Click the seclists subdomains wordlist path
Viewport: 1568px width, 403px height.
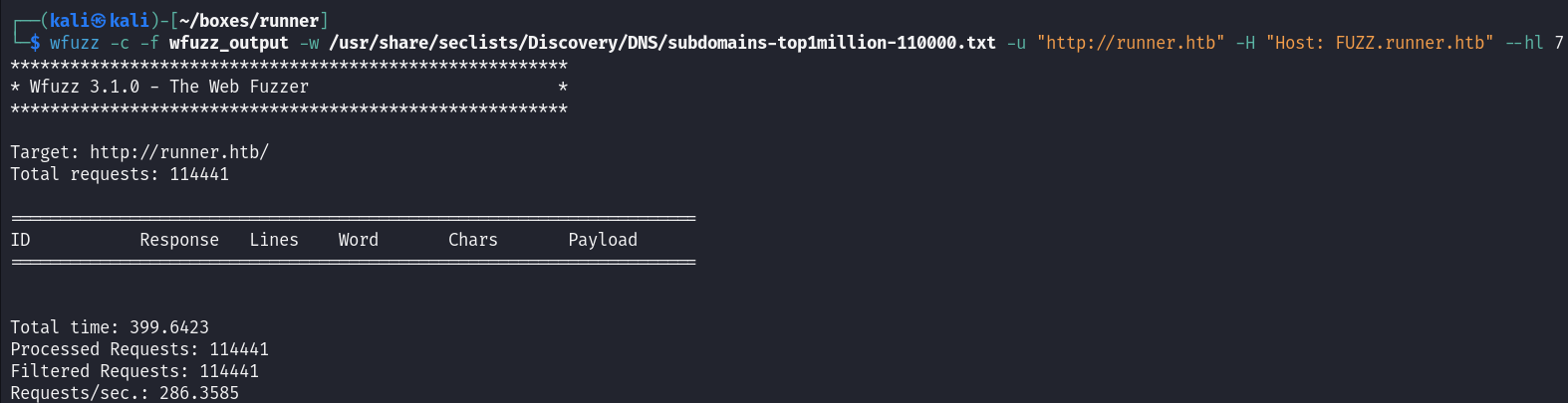coord(662,43)
